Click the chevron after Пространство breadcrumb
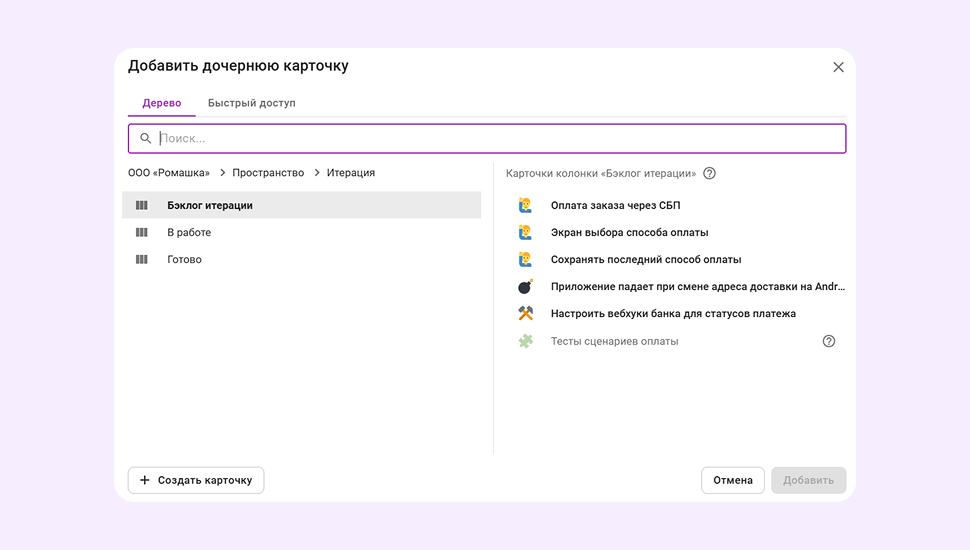970x550 pixels. coord(317,173)
